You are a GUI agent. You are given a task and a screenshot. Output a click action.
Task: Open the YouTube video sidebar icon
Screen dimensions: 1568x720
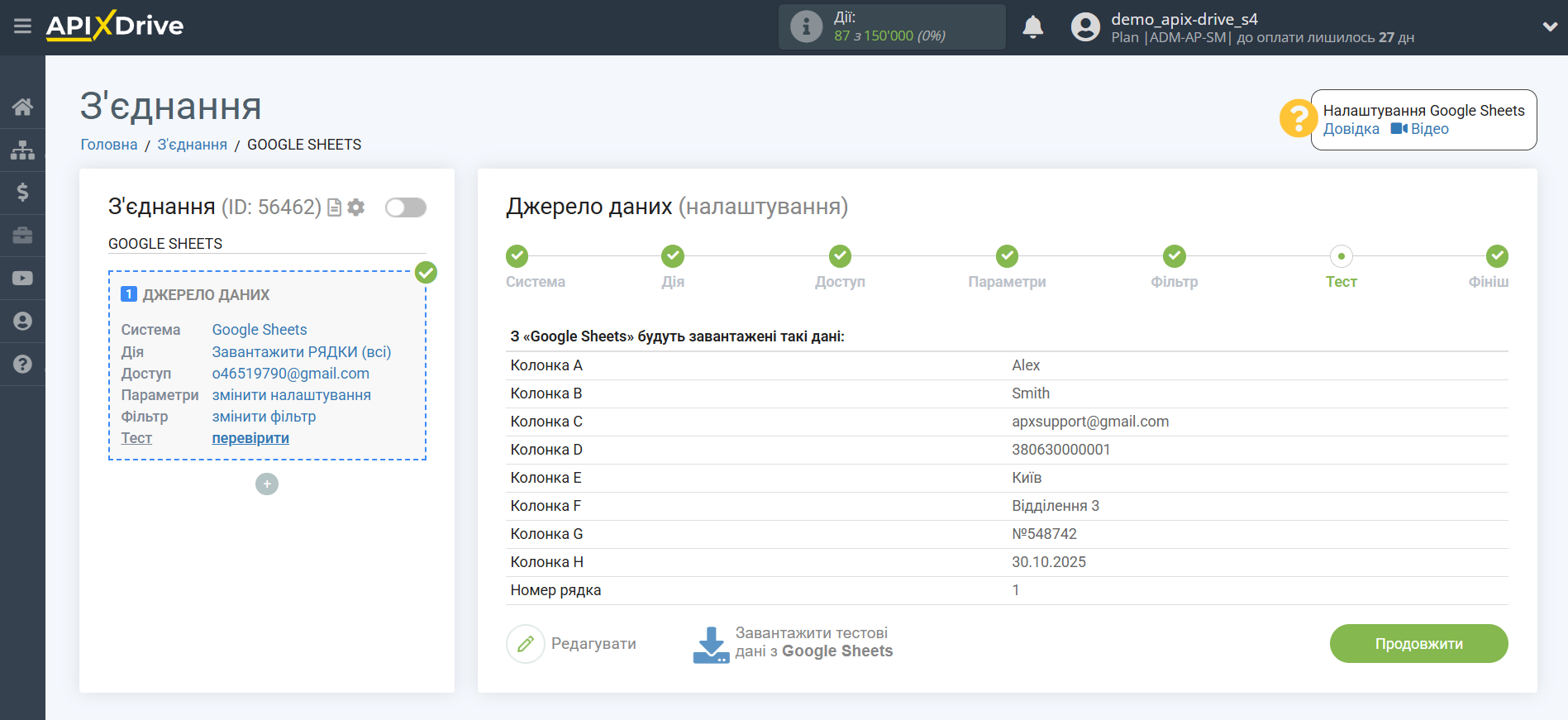(x=22, y=279)
